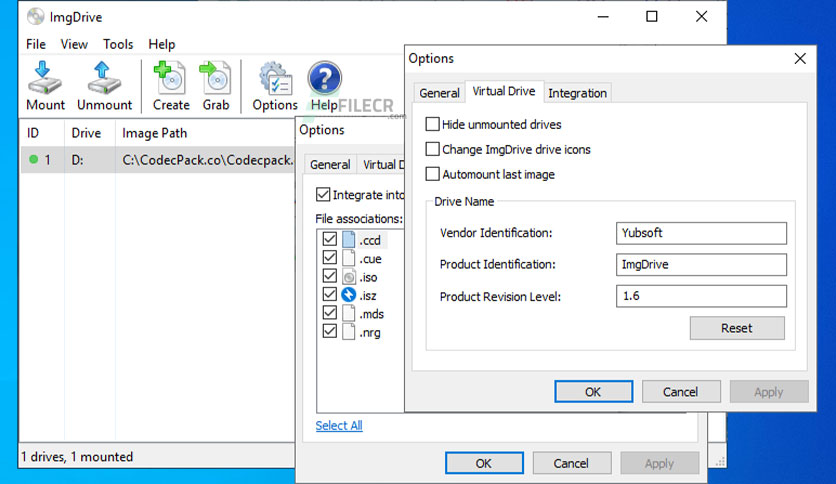Switch to General tab in front Options dialog
Image resolution: width=836 pixels, height=484 pixels.
[439, 93]
